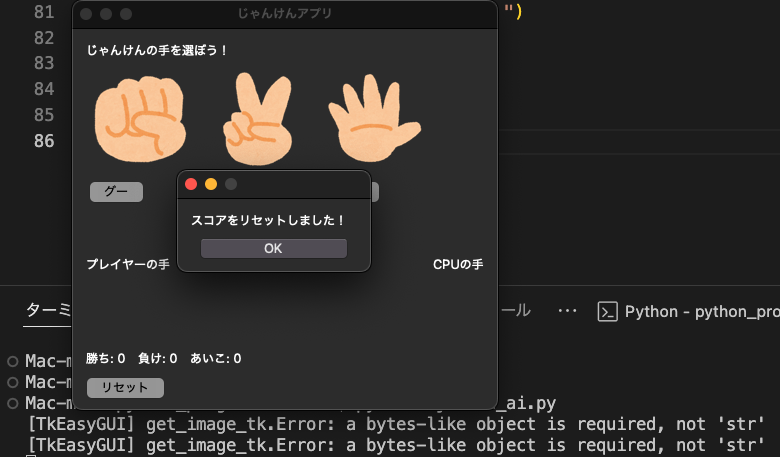Image resolution: width=780 pixels, height=457 pixels.
Task: Click the 勝ち: 0 score text
Action: point(105,358)
